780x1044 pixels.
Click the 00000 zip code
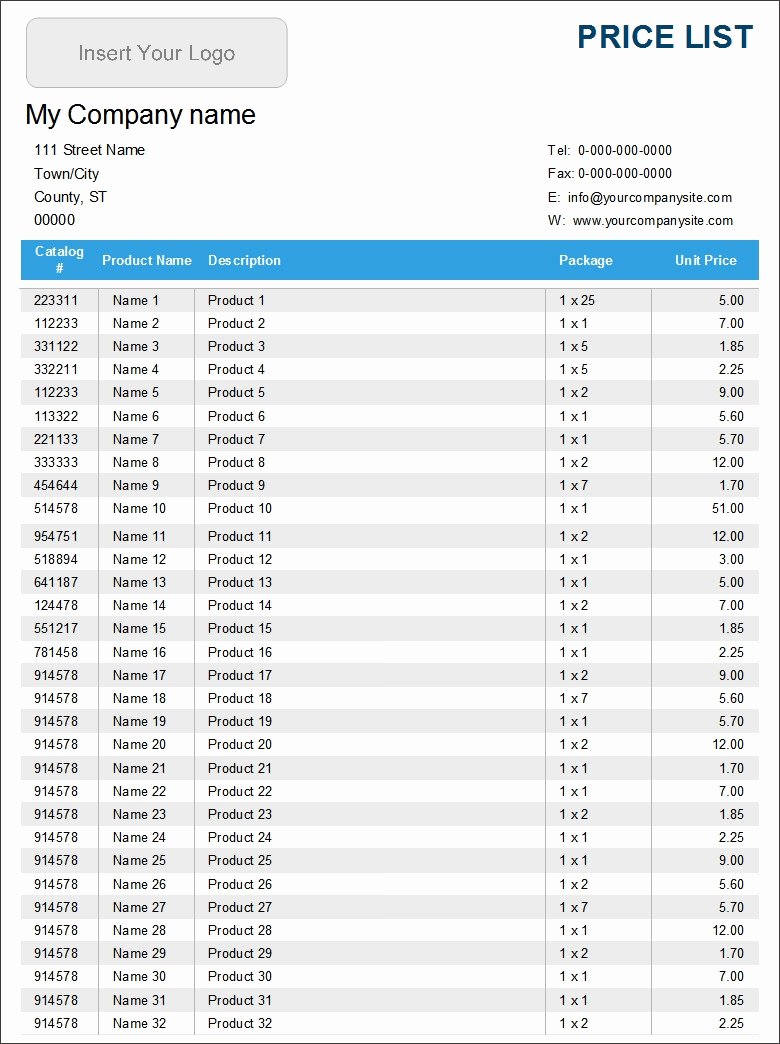click(x=55, y=220)
